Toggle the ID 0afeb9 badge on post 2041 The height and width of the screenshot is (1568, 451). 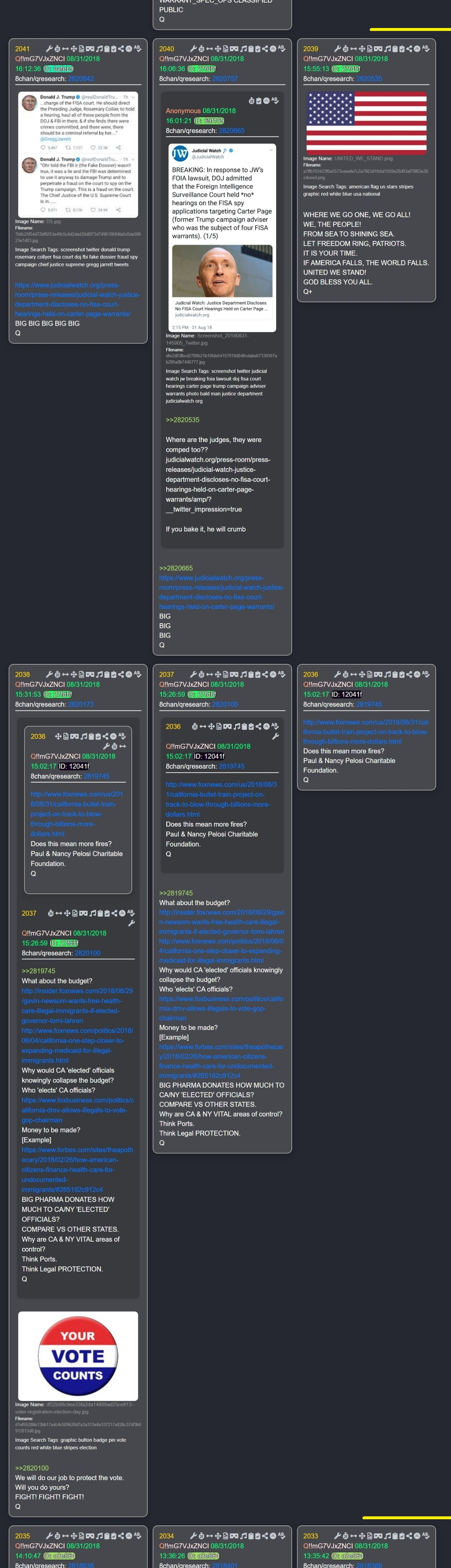tap(59, 69)
